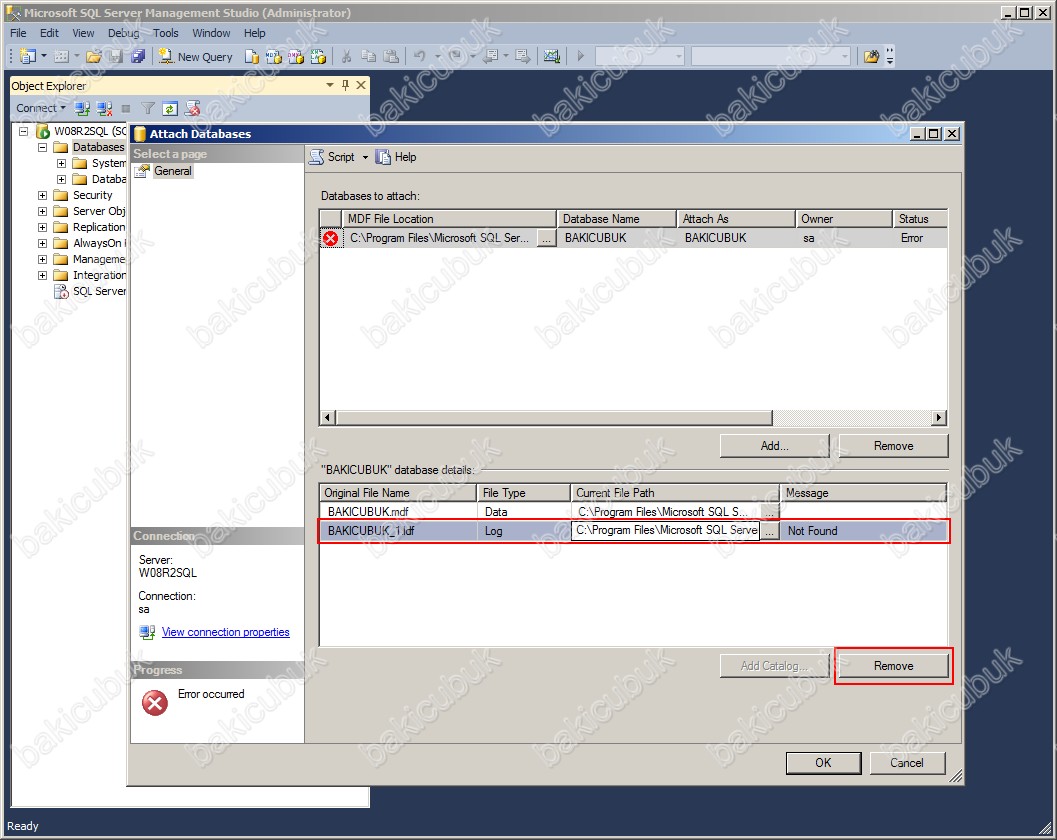Screen dimensions: 1057x840
Task: Click the red error icon in the MDF row
Action: pos(330,238)
